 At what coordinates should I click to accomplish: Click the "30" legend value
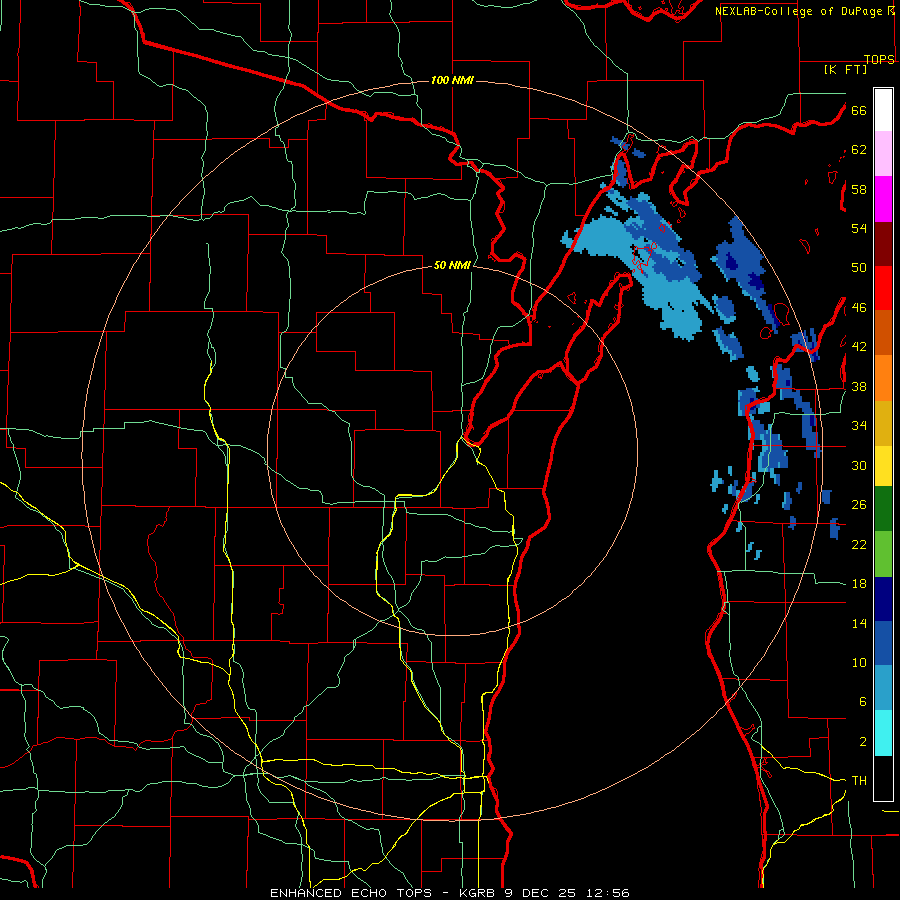pyautogui.click(x=859, y=465)
